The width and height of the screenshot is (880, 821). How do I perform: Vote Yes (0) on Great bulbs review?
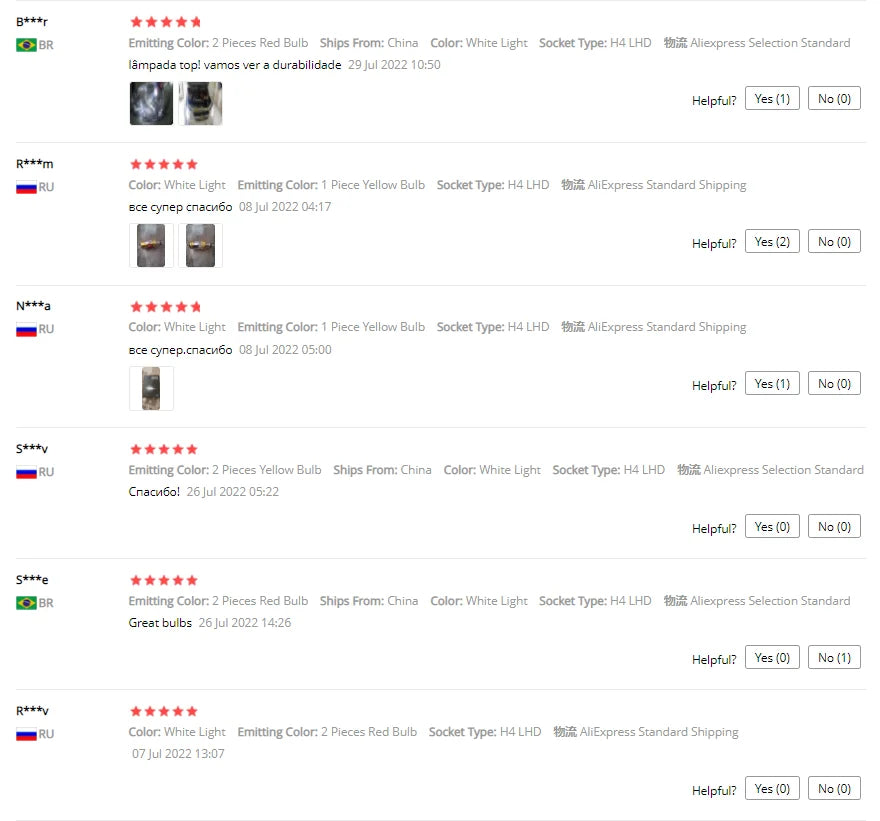pyautogui.click(x=772, y=657)
